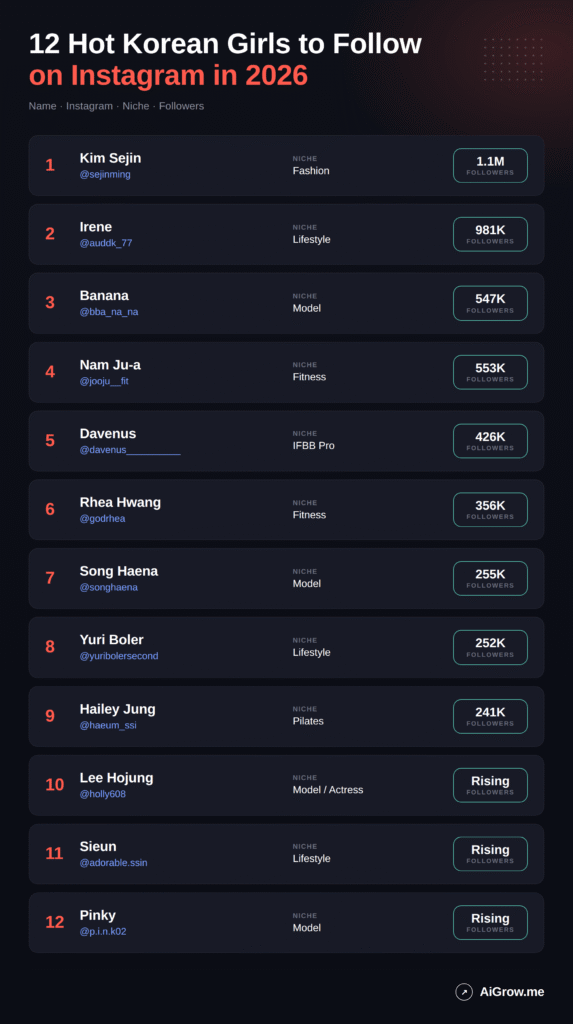Open the @haeum_ssi handle link

(108, 725)
